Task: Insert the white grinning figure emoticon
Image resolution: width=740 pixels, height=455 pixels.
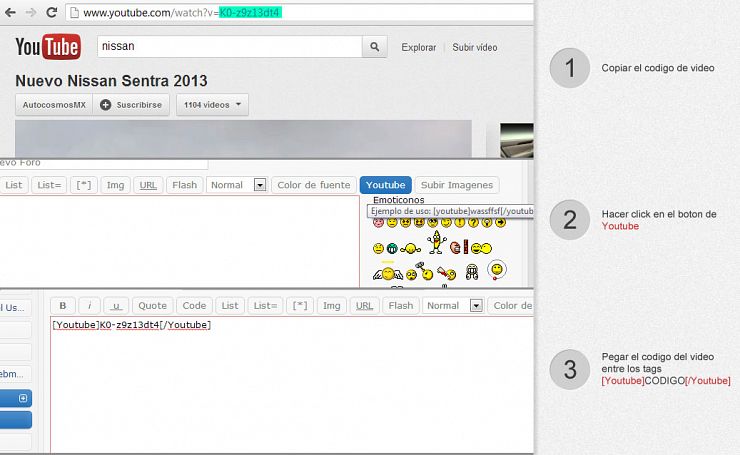Action: coord(471,272)
